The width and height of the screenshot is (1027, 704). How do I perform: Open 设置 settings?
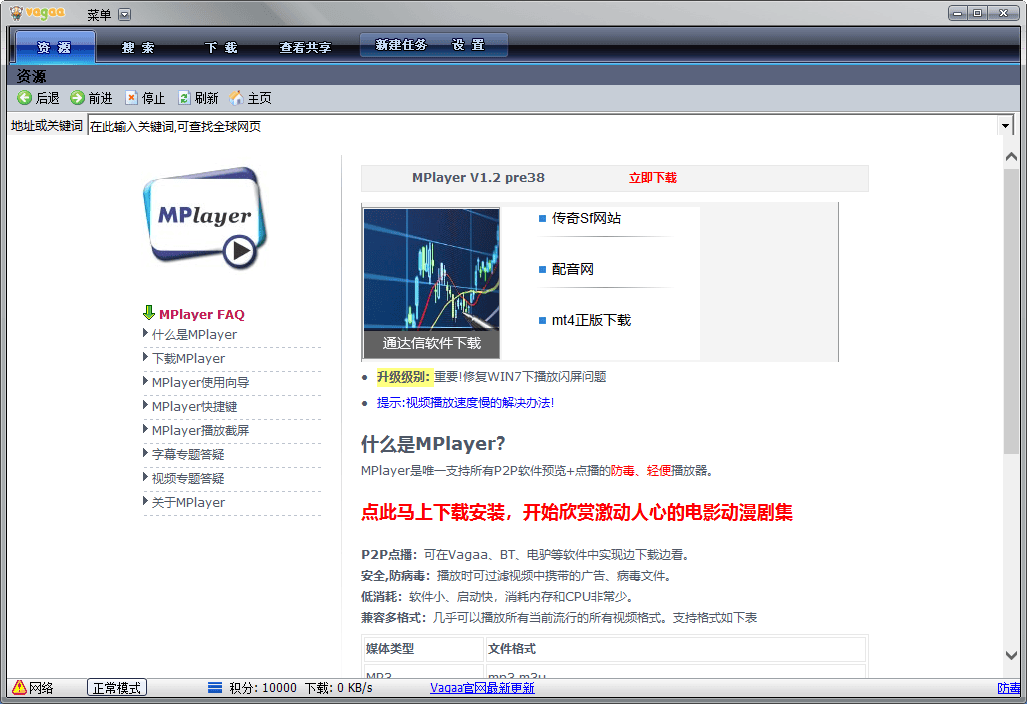(469, 45)
